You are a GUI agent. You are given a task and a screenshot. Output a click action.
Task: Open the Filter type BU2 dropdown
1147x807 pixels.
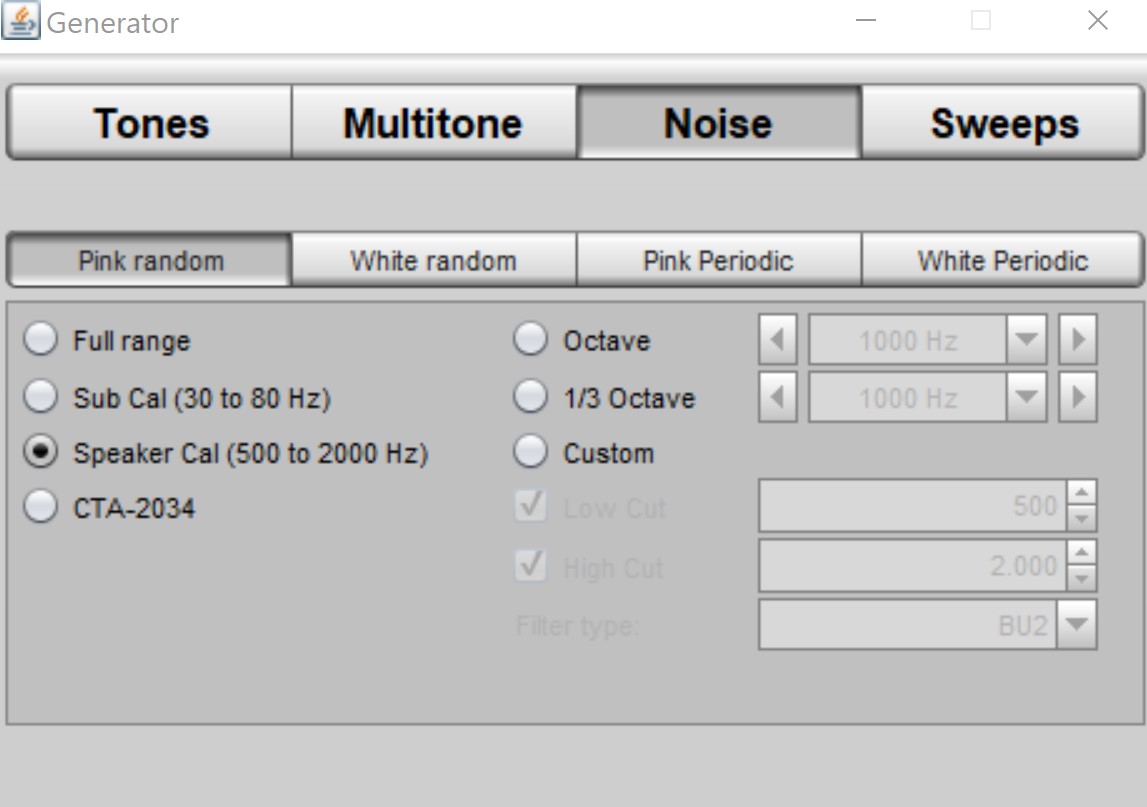pos(1076,625)
